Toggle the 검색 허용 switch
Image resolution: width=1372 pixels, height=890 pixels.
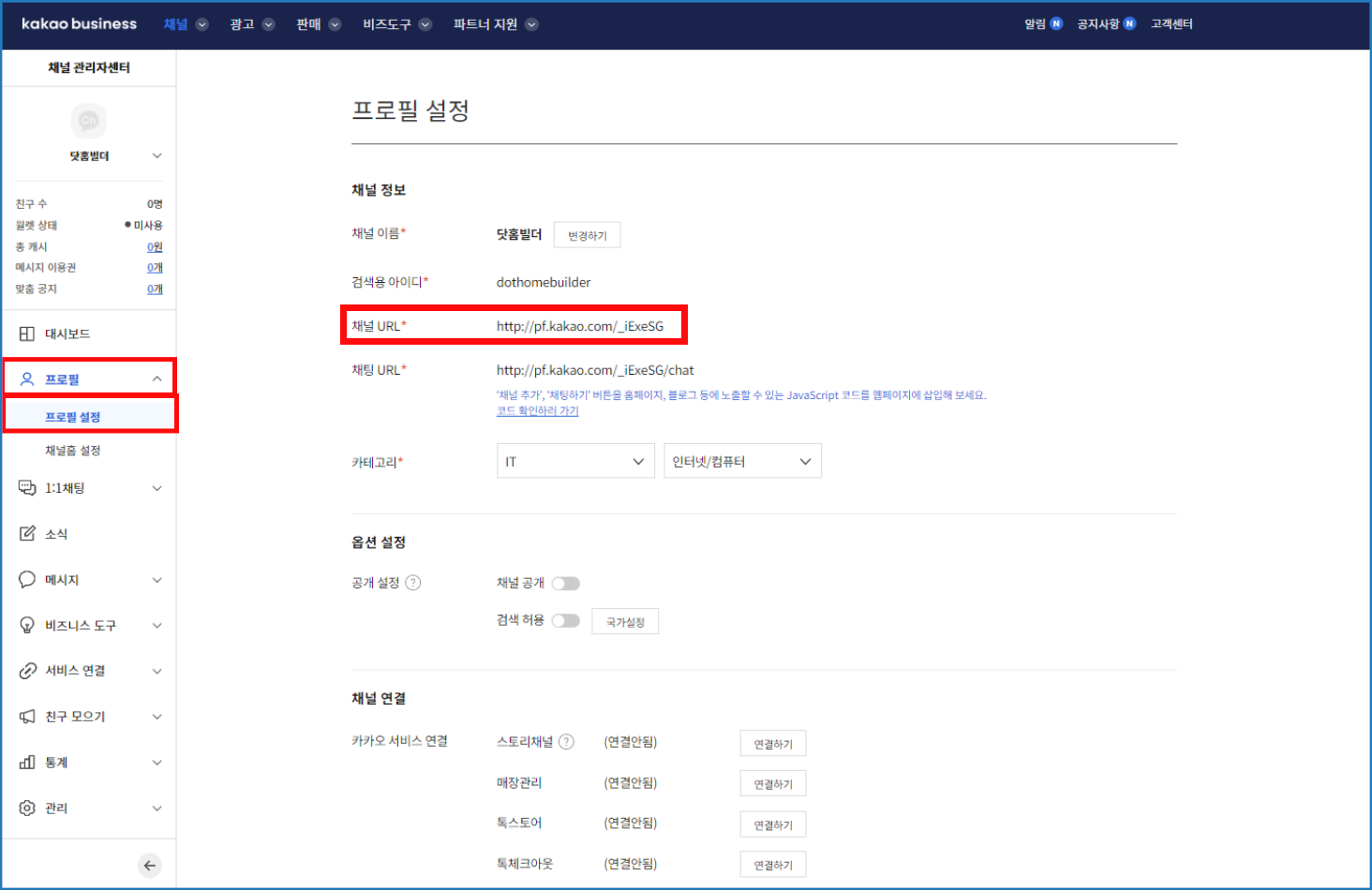tap(565, 620)
